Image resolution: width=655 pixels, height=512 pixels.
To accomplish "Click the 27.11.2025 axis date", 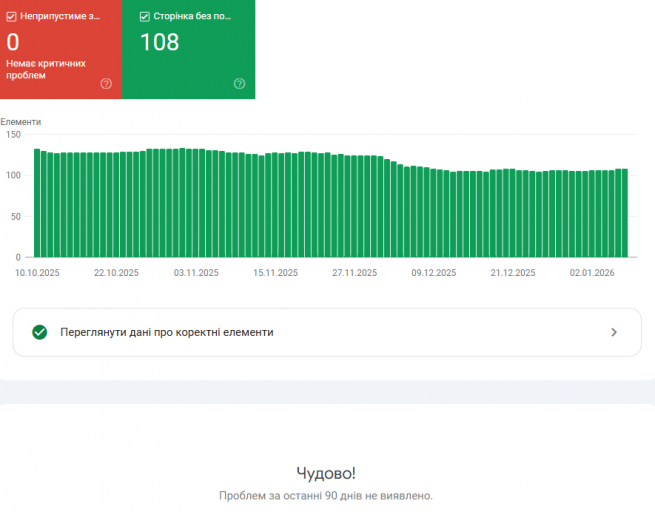I will pyautogui.click(x=355, y=273).
